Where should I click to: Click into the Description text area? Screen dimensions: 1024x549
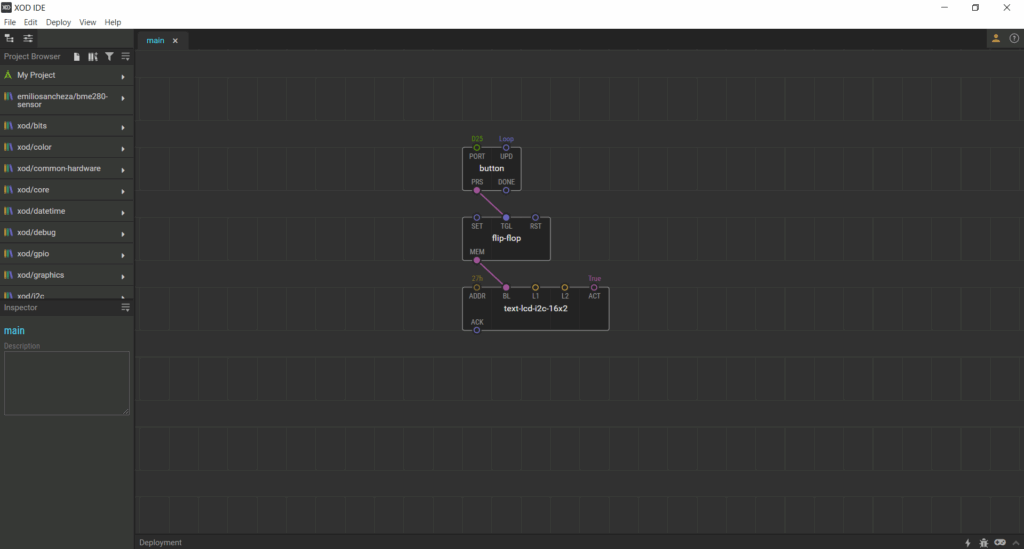[x=67, y=383]
